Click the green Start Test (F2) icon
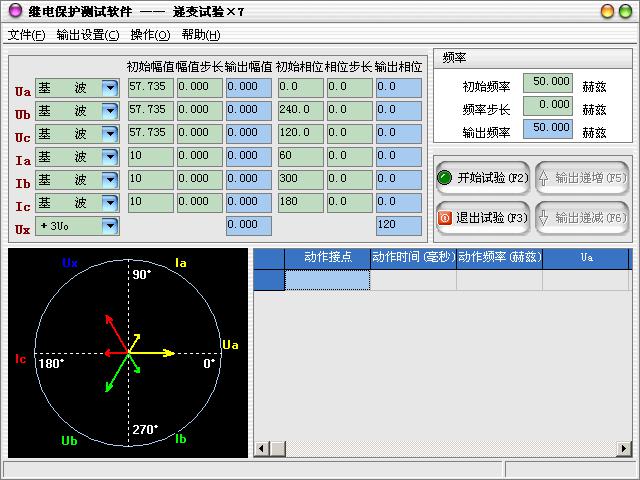The height and width of the screenshot is (480, 640). click(x=445, y=177)
